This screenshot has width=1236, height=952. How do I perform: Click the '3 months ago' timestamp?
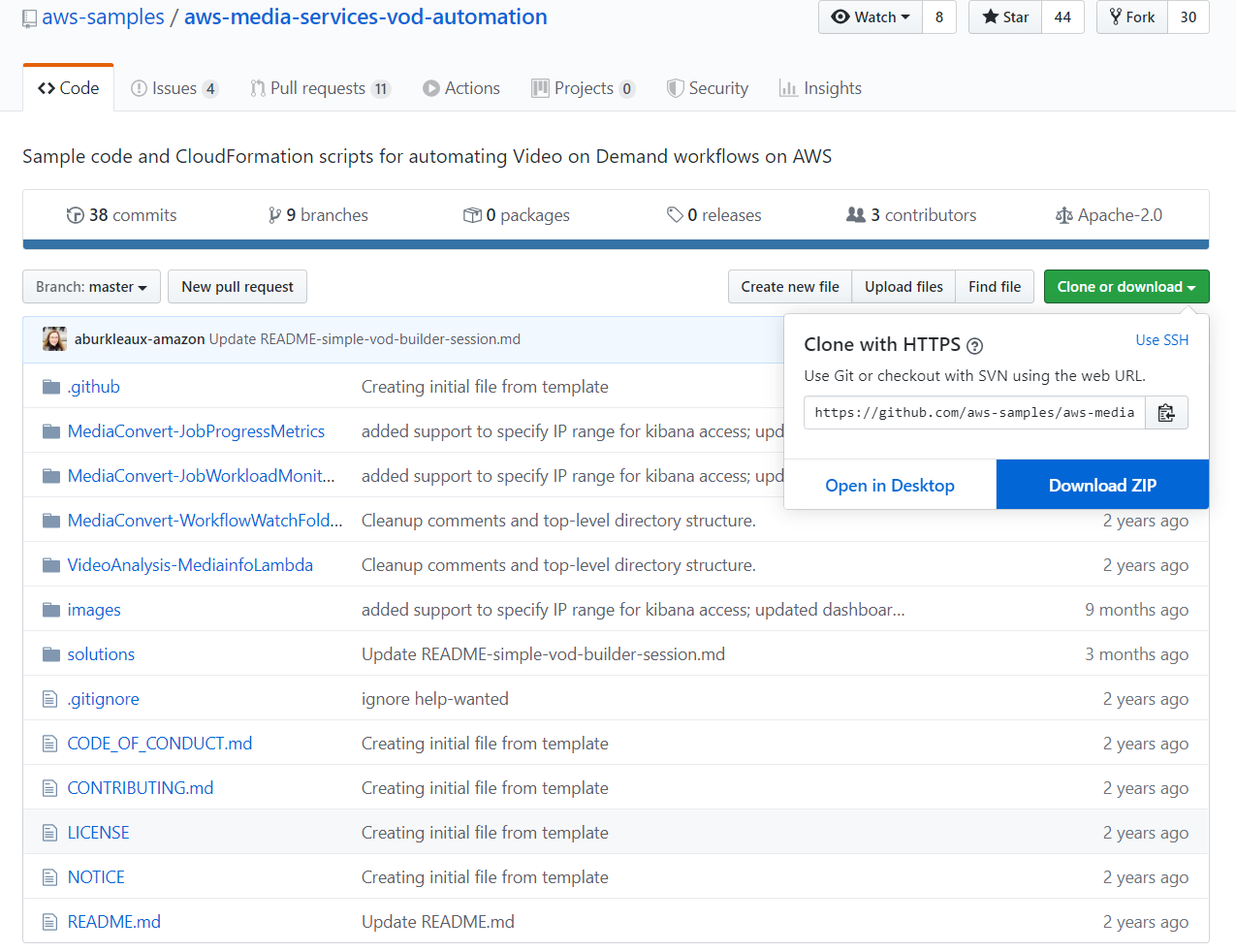[x=1136, y=654]
